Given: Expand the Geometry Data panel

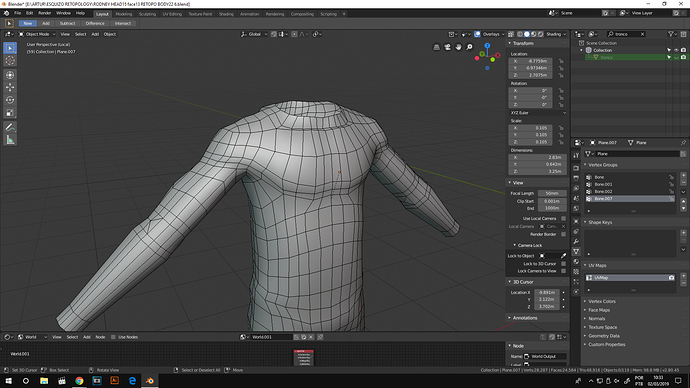Looking at the screenshot, I should tap(603, 336).
